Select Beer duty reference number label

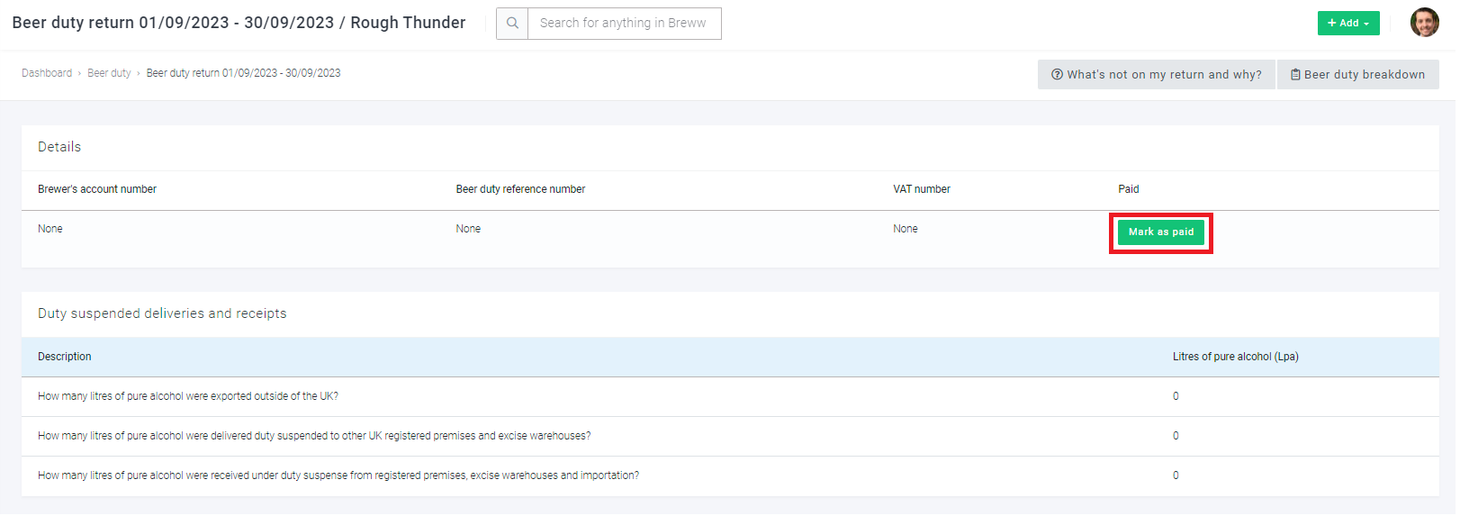(520, 189)
